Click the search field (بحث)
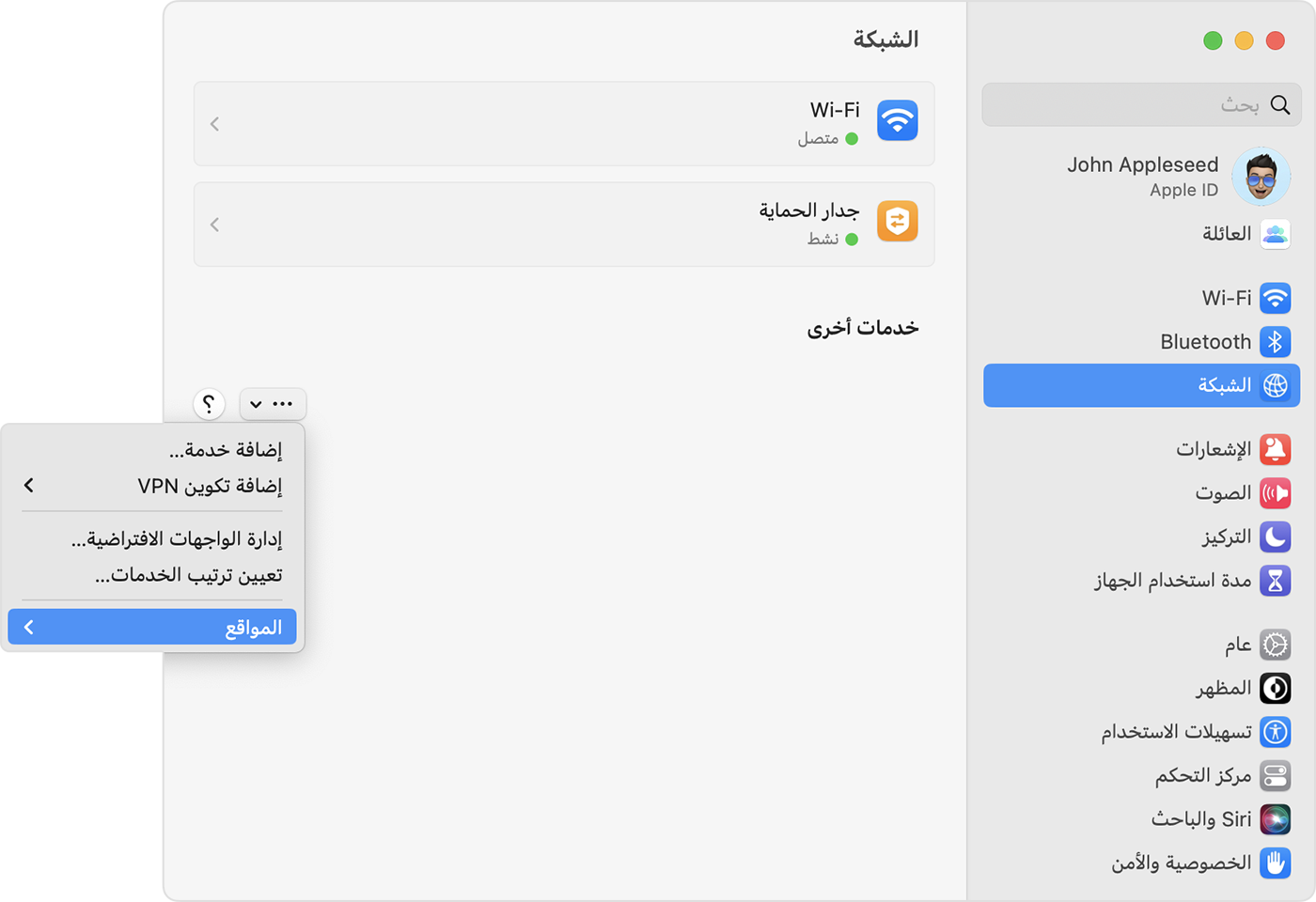The height and width of the screenshot is (902, 1316). 1128,104
